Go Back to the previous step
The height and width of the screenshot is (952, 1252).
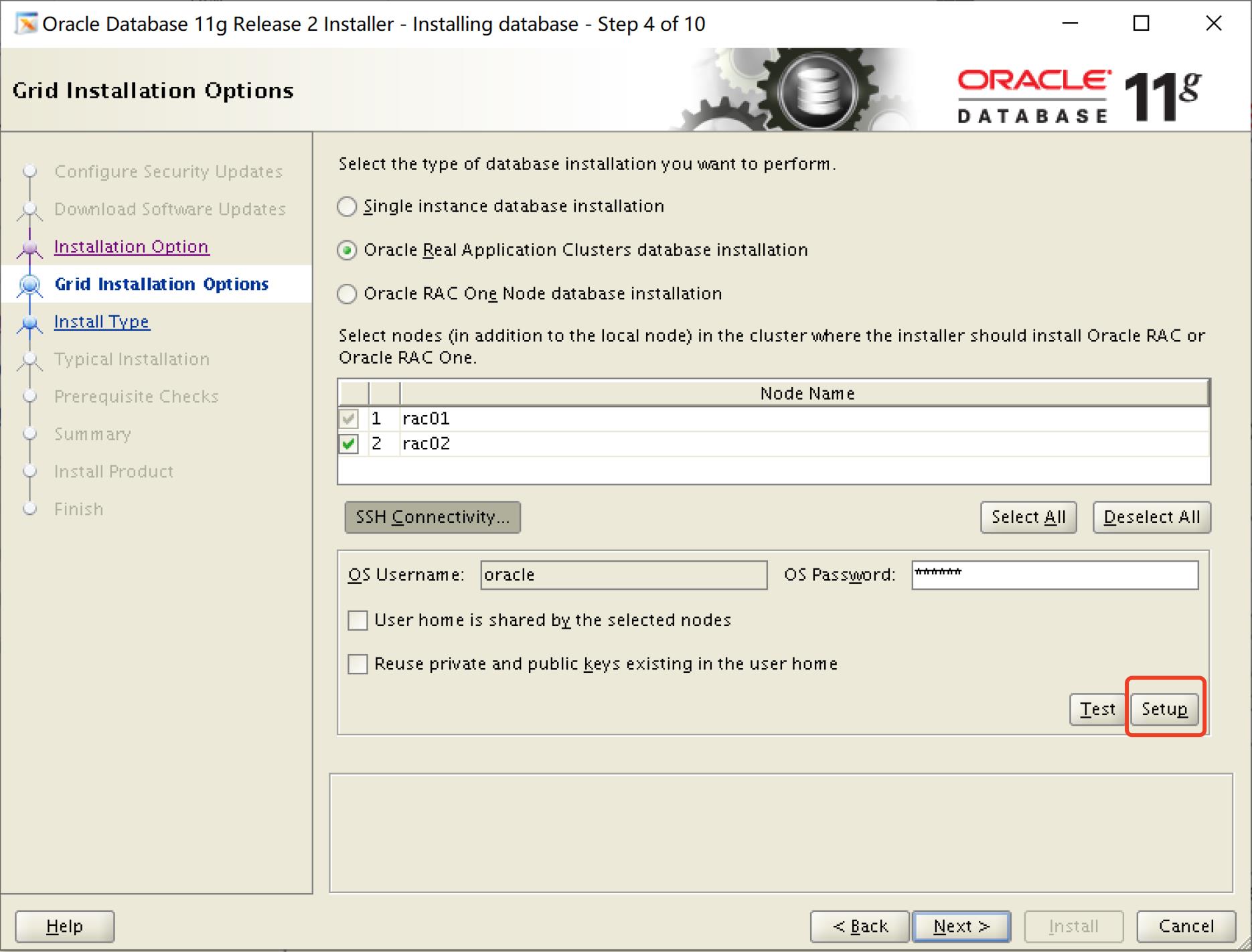click(x=860, y=926)
